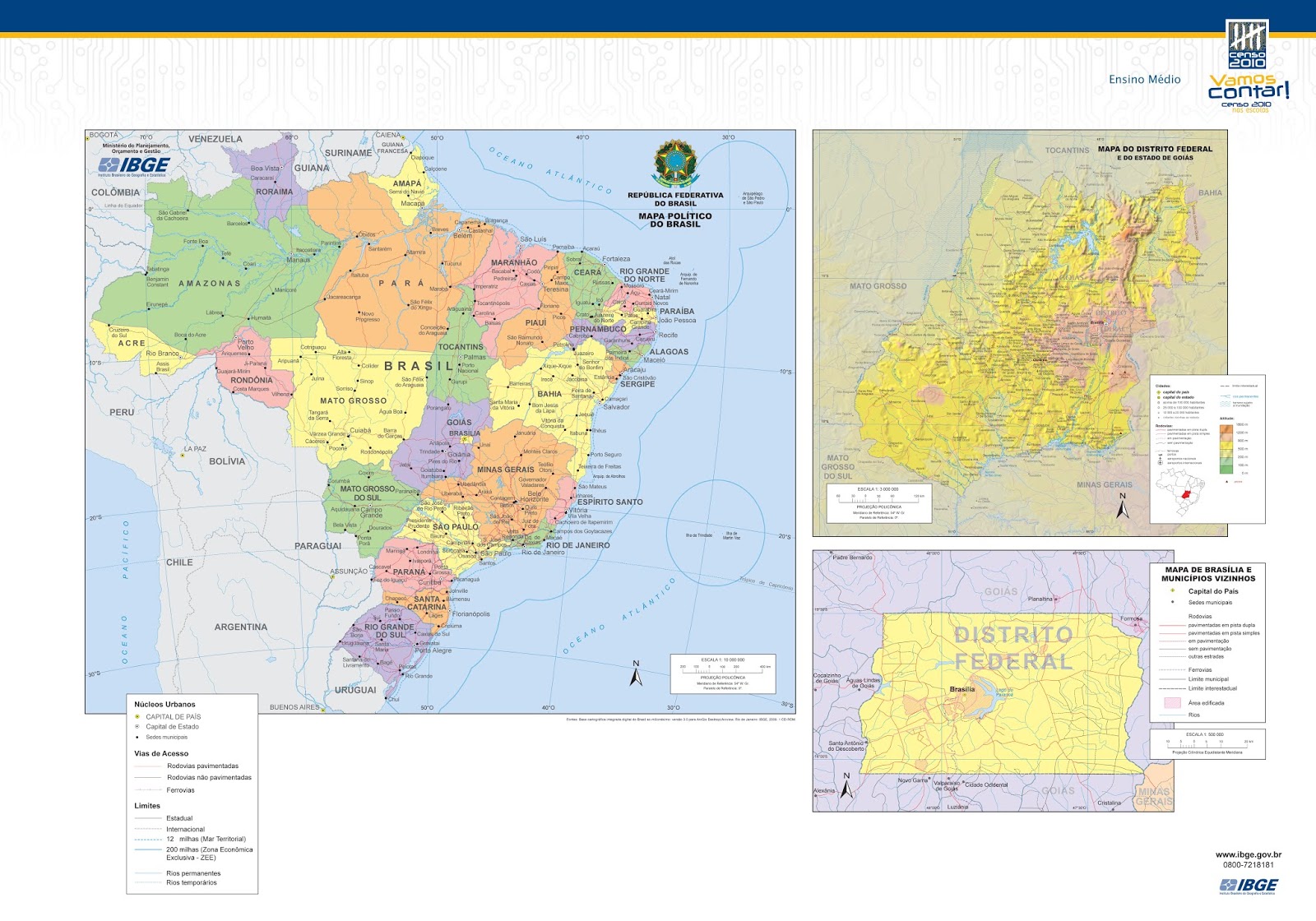1316x921 pixels.
Task: Click the Manaus city label
Action: (x=298, y=260)
